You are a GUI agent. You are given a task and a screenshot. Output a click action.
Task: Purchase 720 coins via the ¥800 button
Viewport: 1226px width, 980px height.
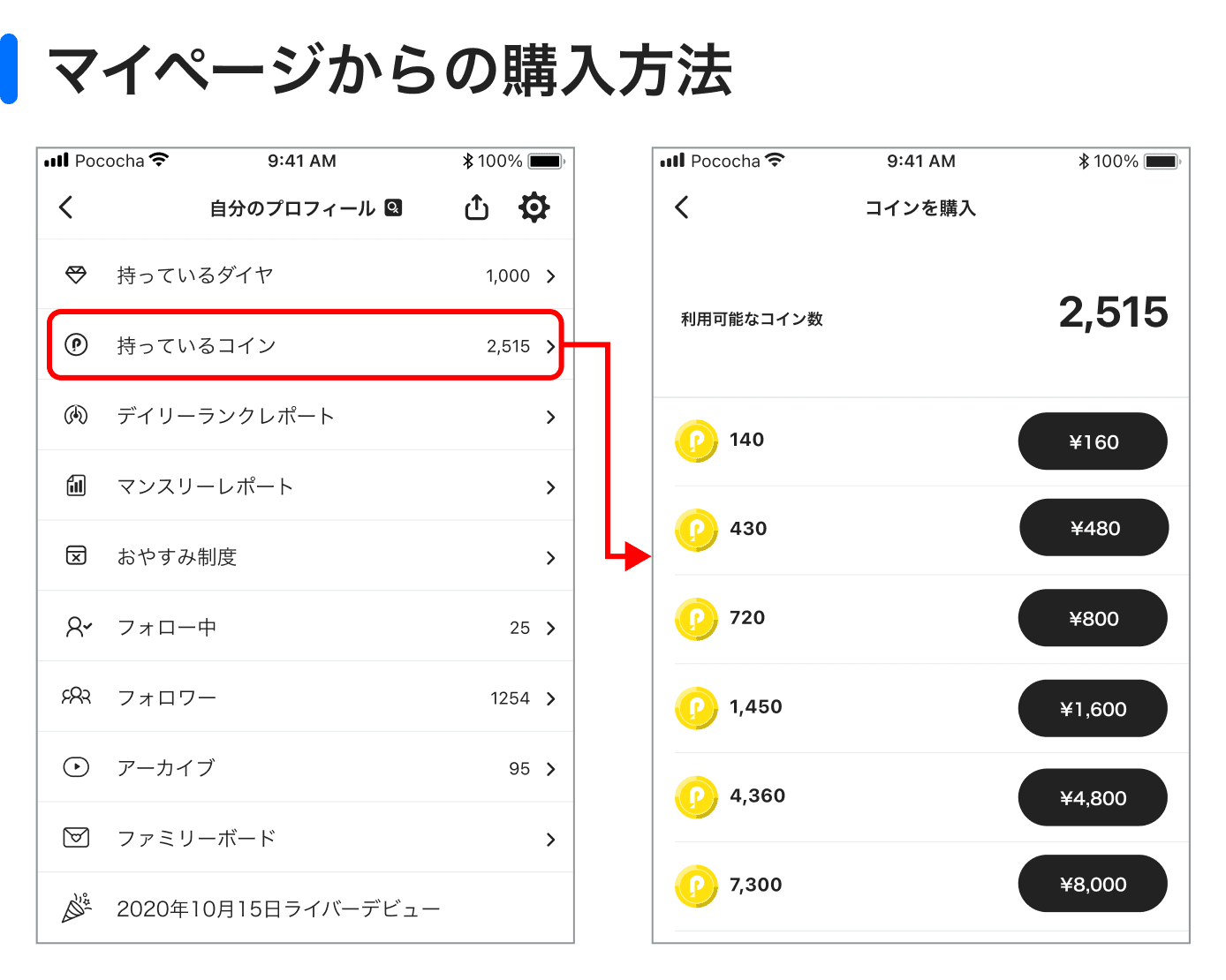[x=1093, y=618]
